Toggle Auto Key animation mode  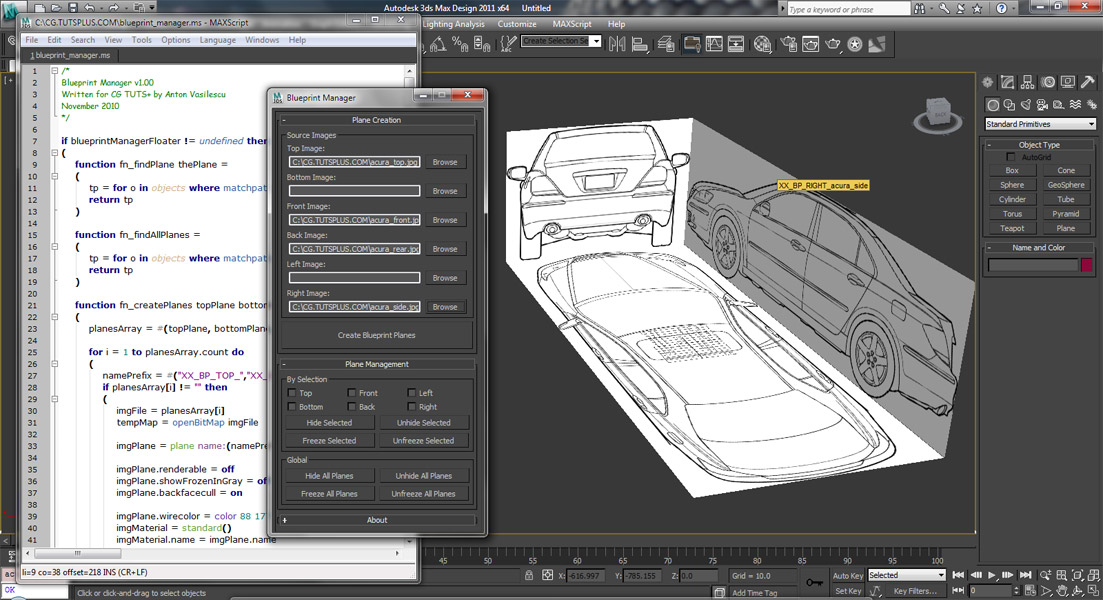pos(847,575)
